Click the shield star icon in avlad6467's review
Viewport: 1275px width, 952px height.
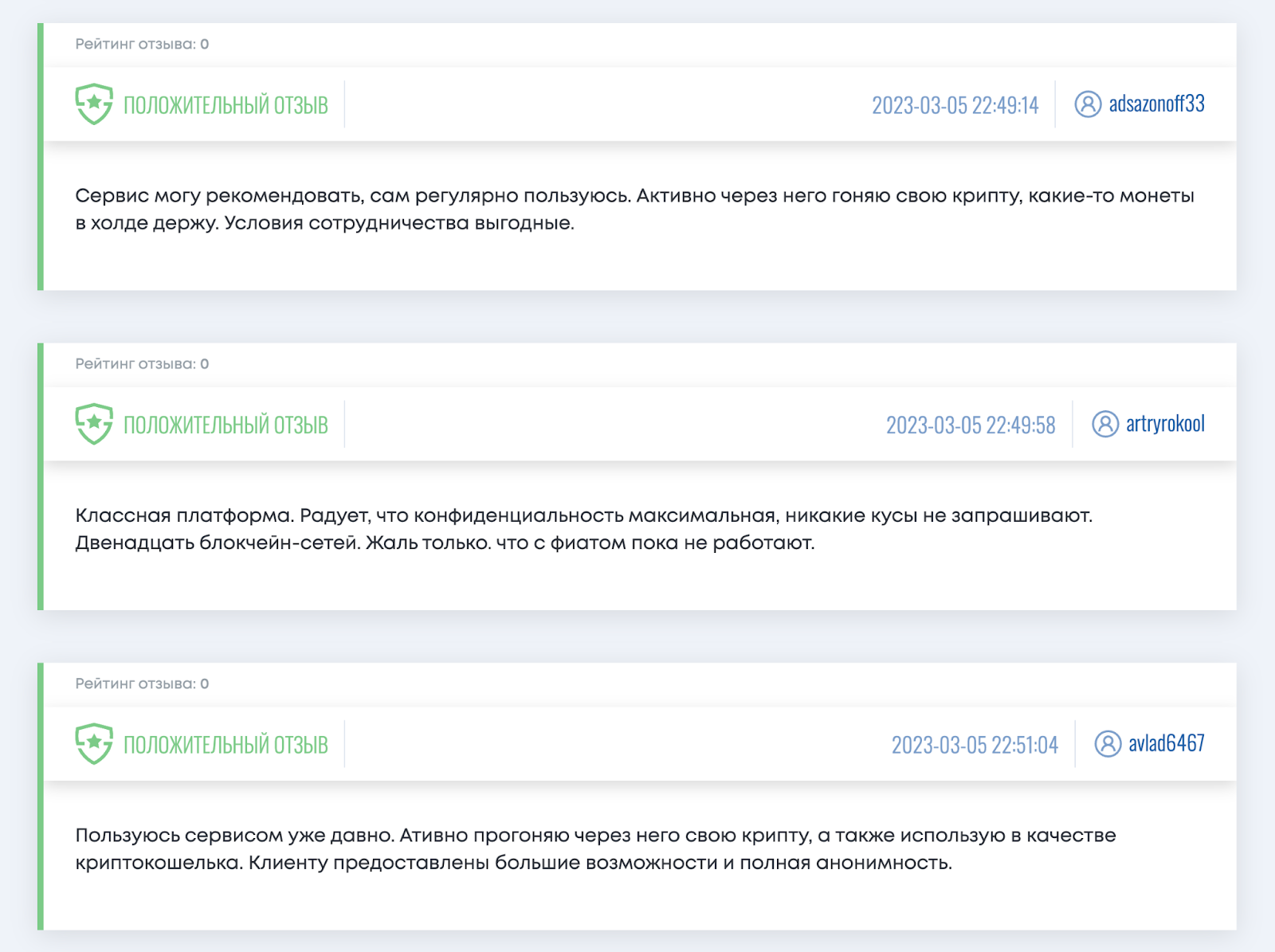(94, 744)
